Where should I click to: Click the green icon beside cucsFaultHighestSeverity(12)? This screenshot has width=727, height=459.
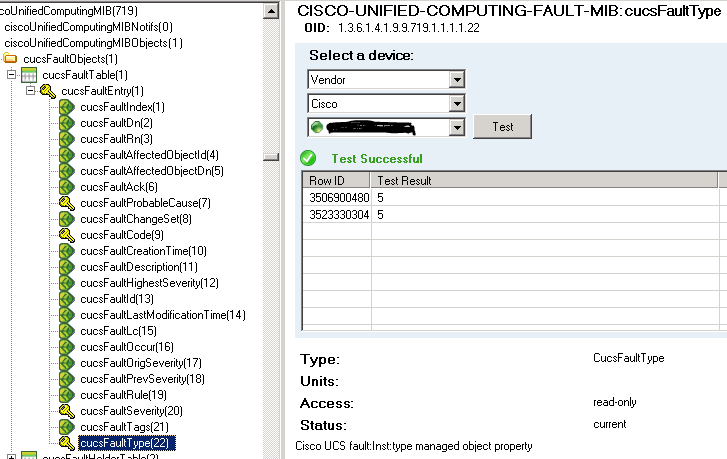[x=67, y=283]
